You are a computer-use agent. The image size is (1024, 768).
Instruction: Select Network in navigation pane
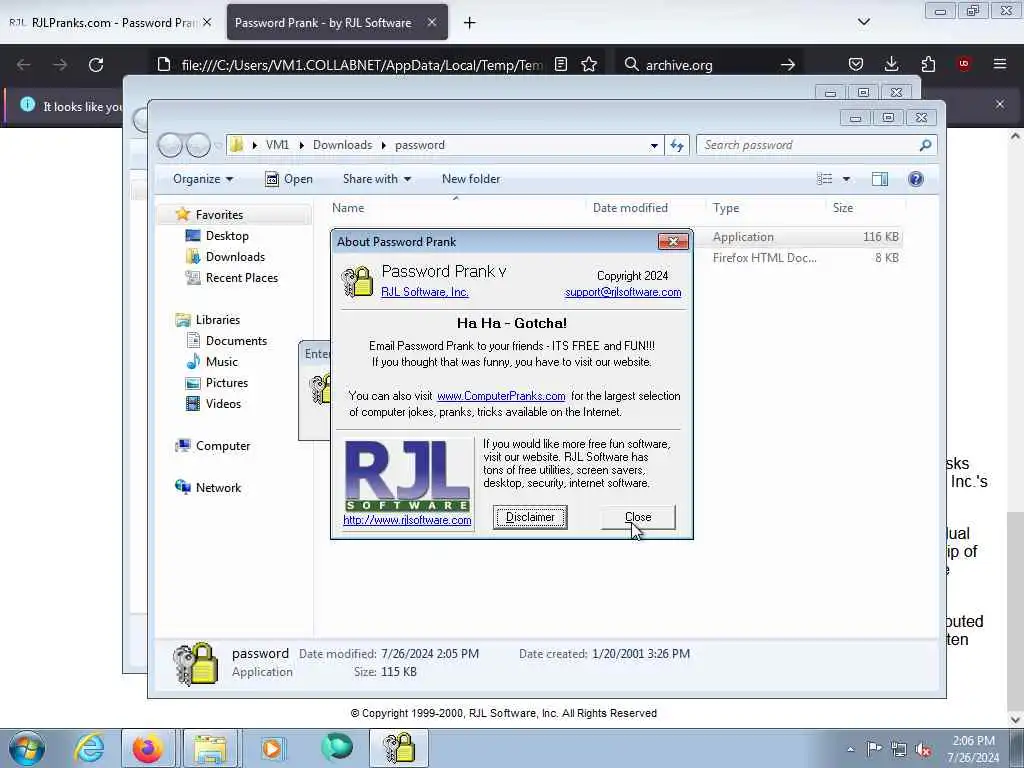218,487
